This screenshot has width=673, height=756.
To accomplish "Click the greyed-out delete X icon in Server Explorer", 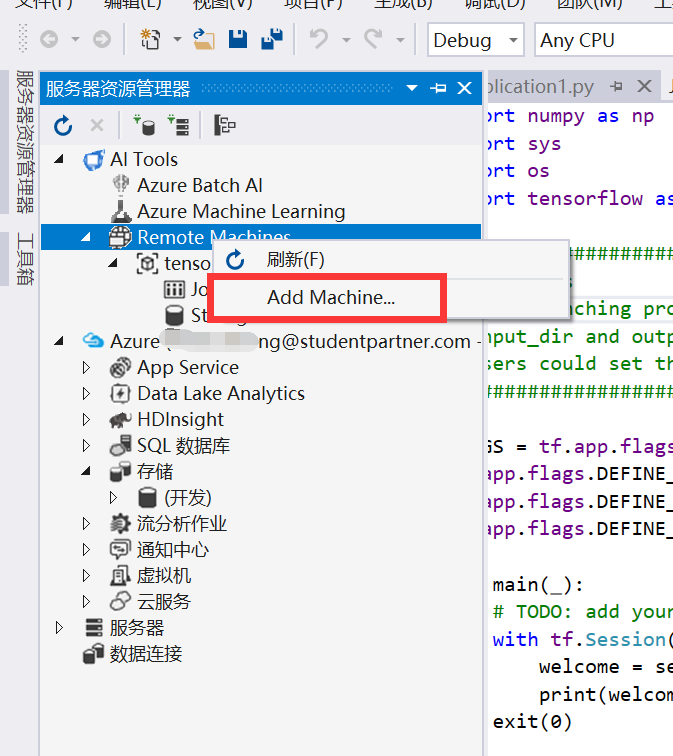I will (x=97, y=126).
